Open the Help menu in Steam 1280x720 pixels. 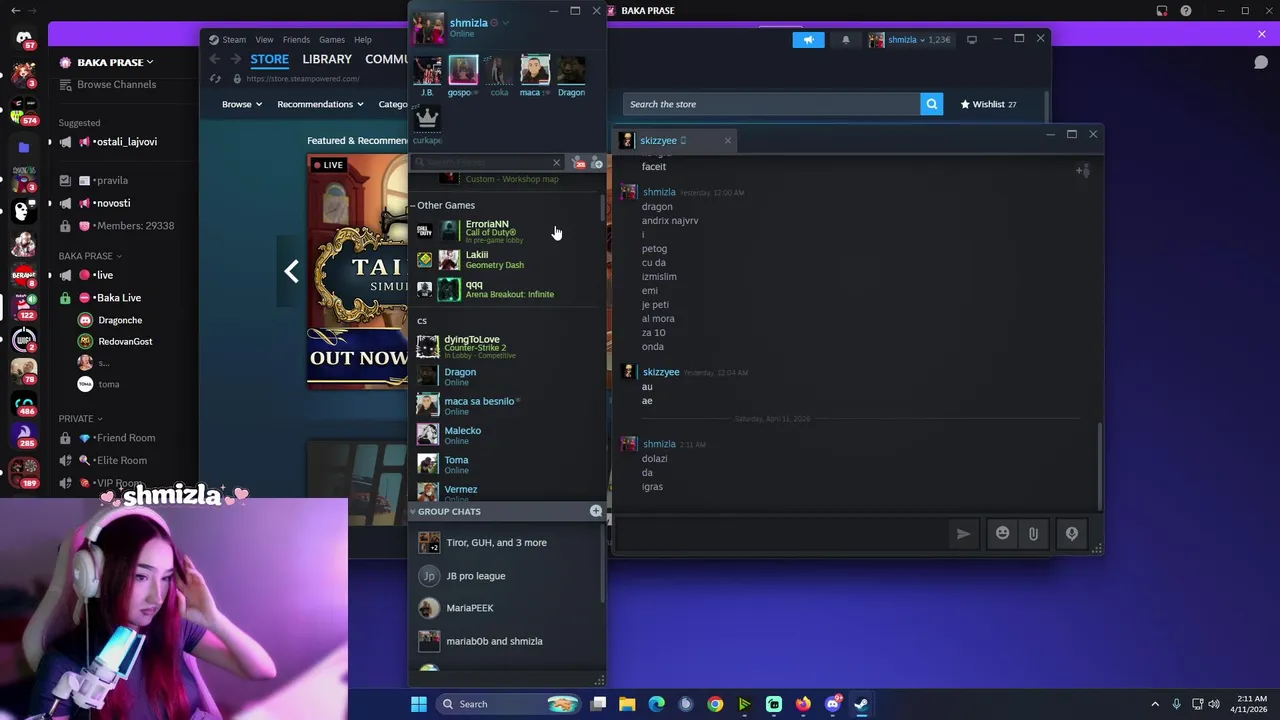tap(362, 40)
